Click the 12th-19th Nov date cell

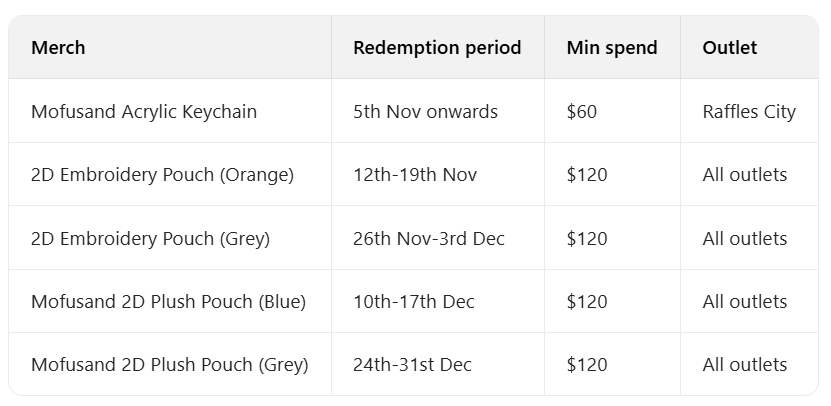(x=415, y=175)
